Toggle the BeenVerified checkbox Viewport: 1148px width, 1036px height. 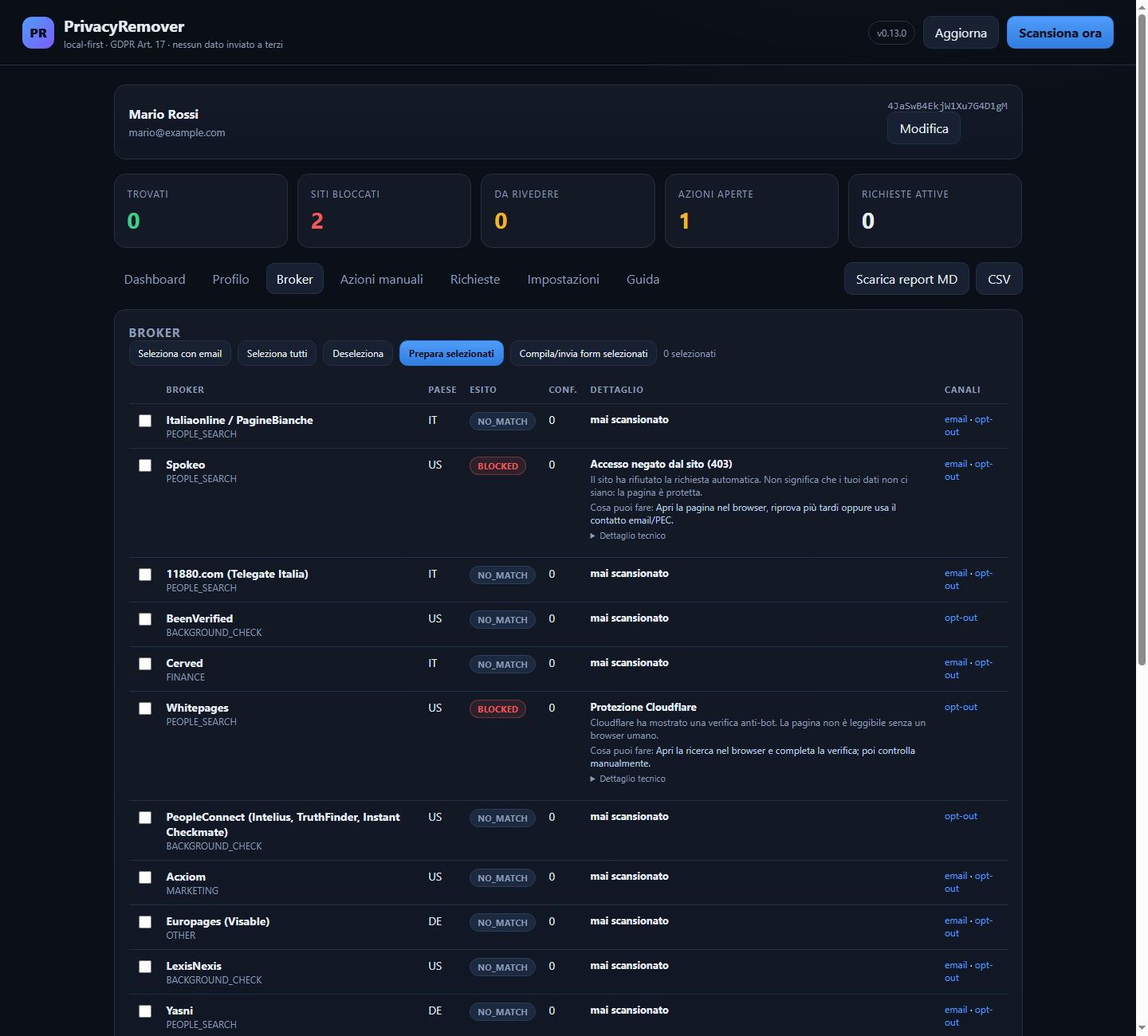tap(145, 619)
